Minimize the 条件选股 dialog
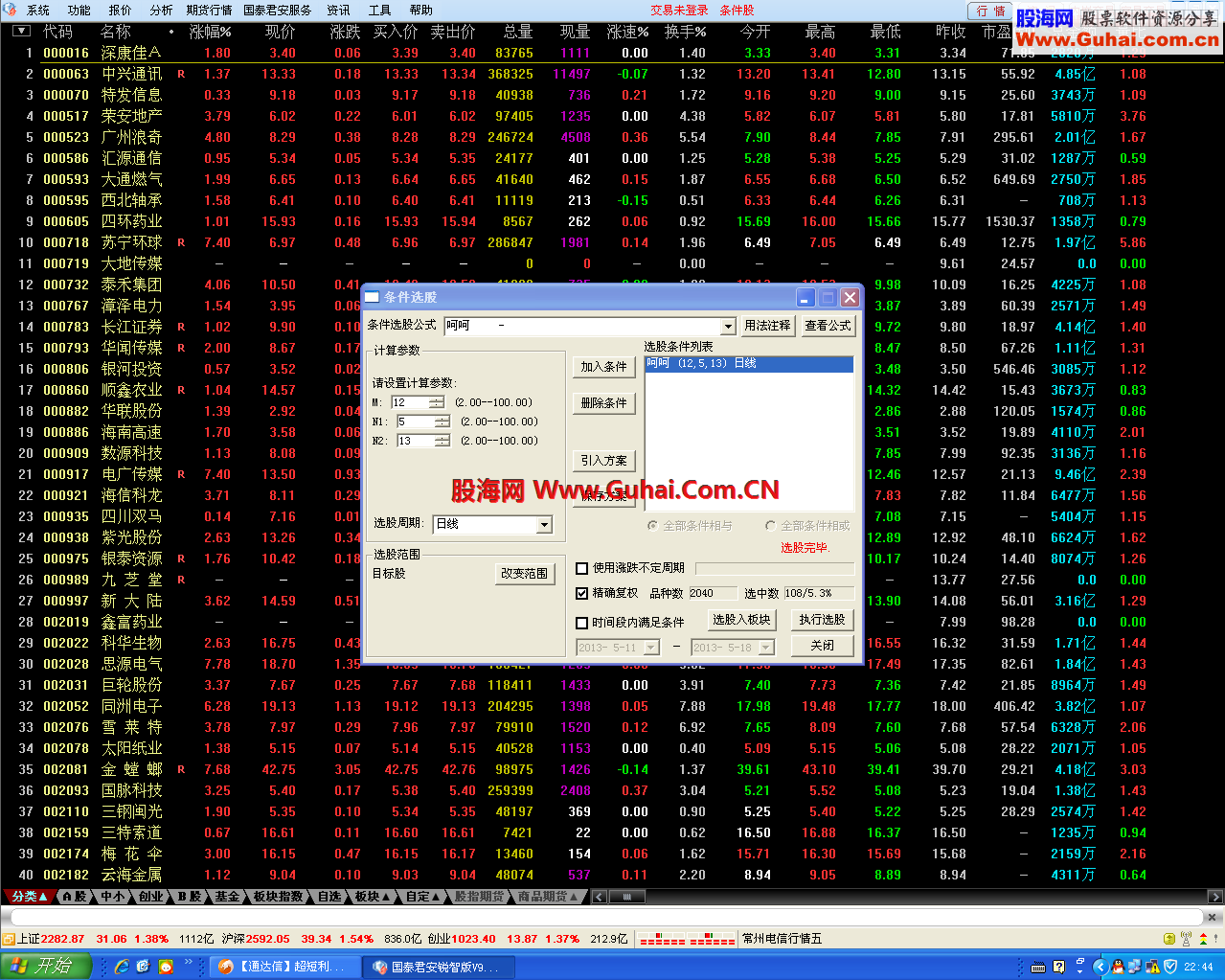The image size is (1225, 980). click(805, 298)
